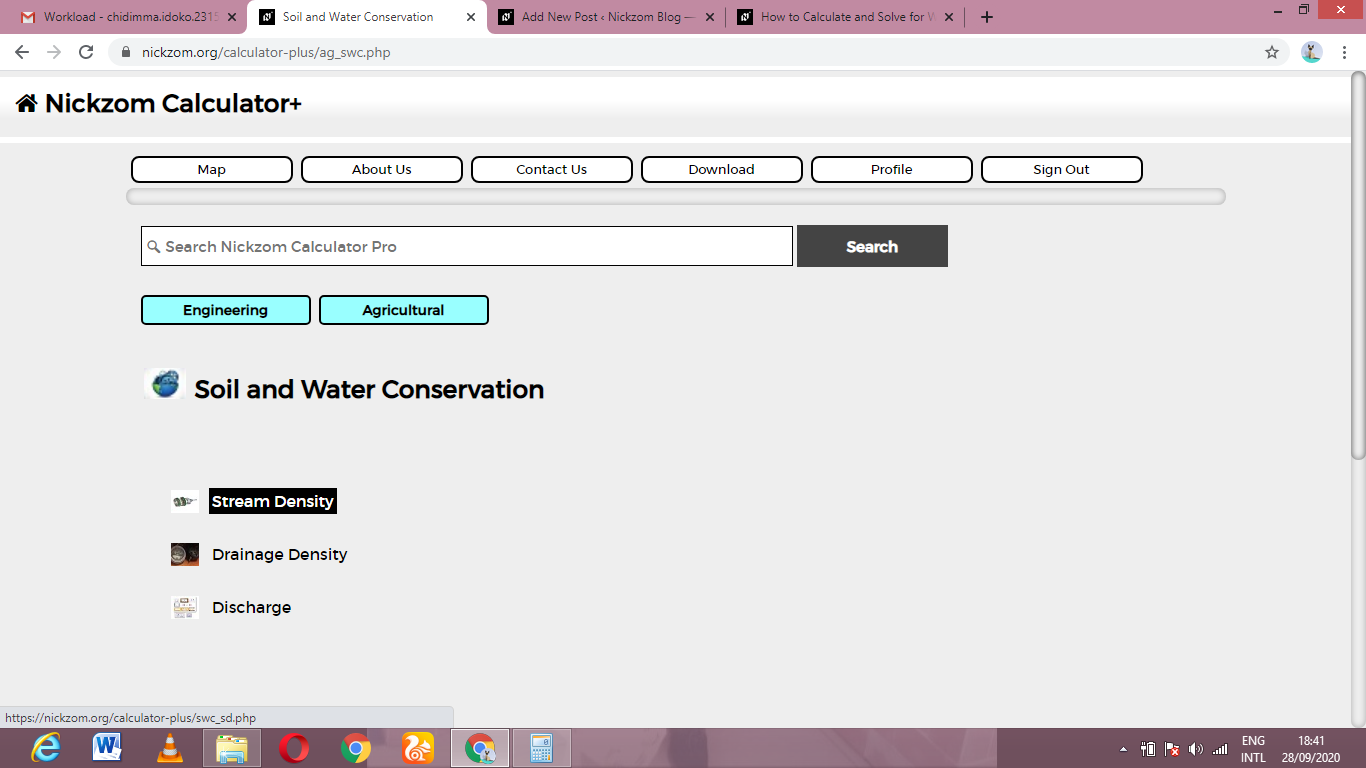The width and height of the screenshot is (1366, 768).
Task: Click the Stream Density thumbnail icon
Action: pos(184,501)
